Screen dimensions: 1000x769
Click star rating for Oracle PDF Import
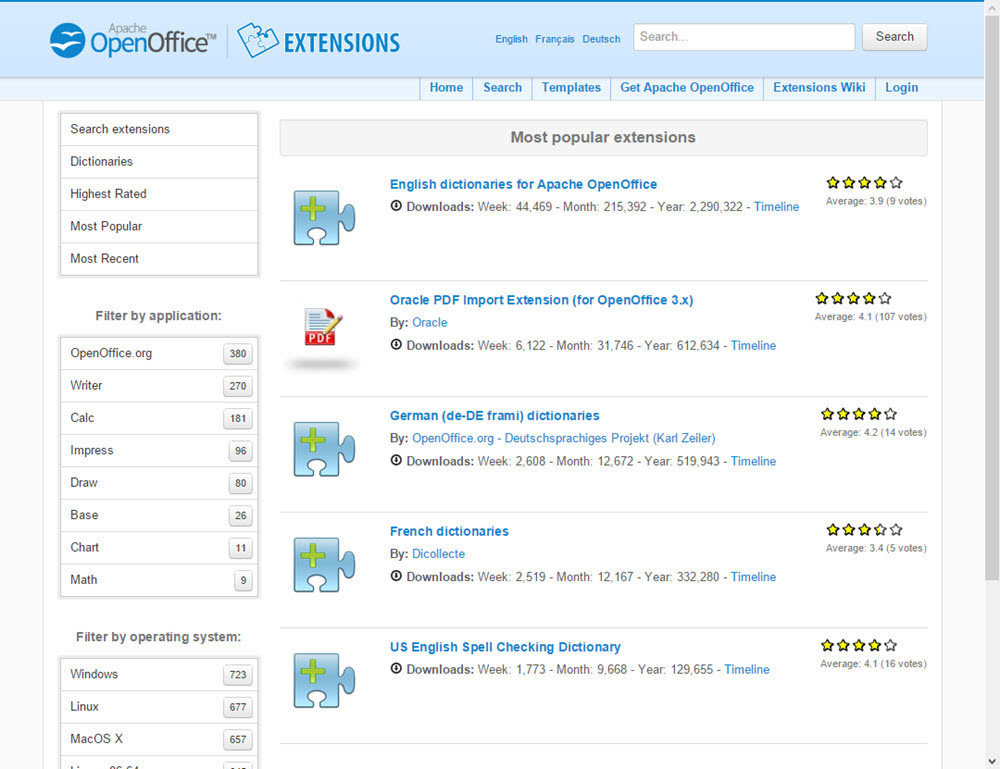pos(853,298)
